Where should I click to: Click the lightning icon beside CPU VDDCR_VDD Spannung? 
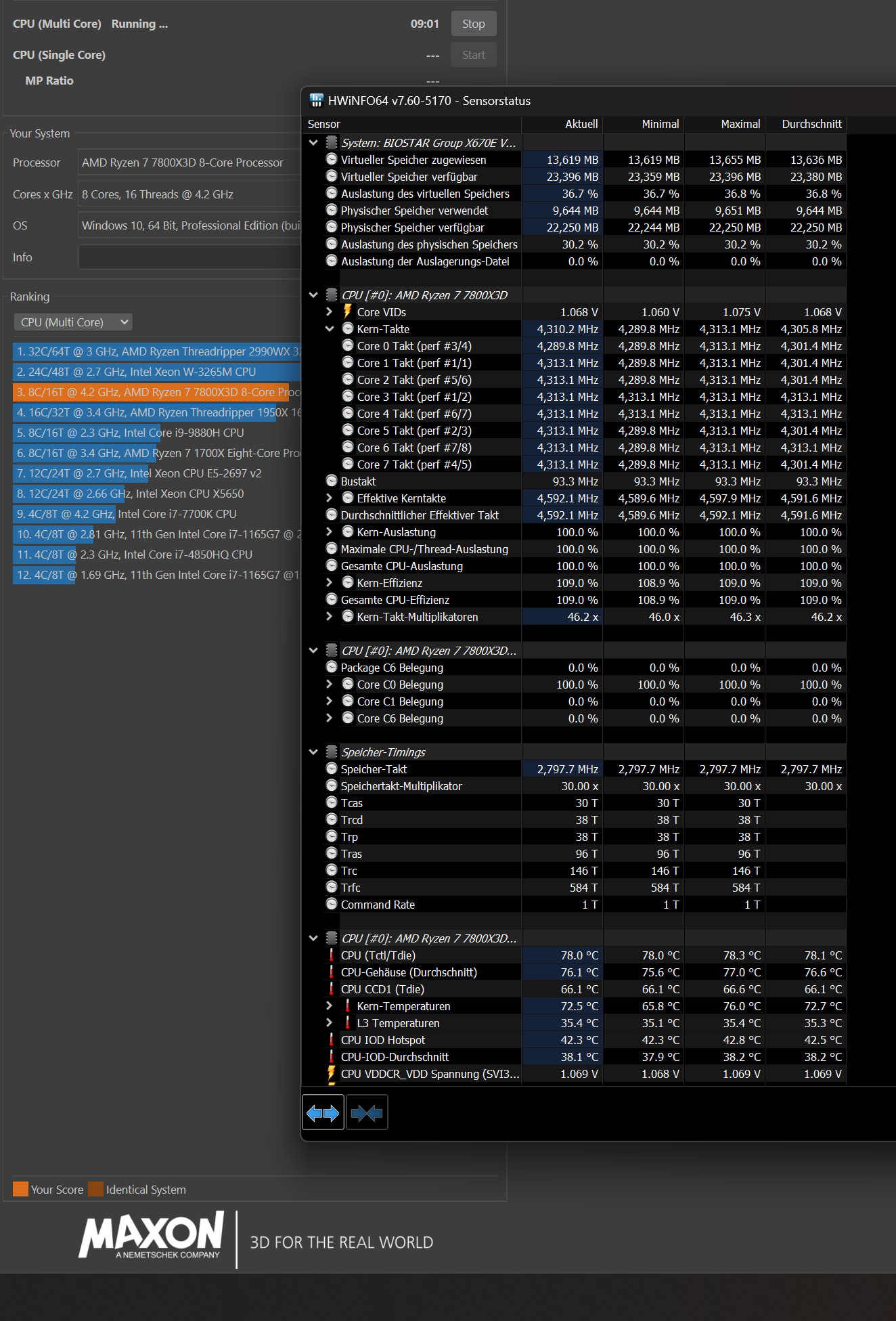[332, 1073]
